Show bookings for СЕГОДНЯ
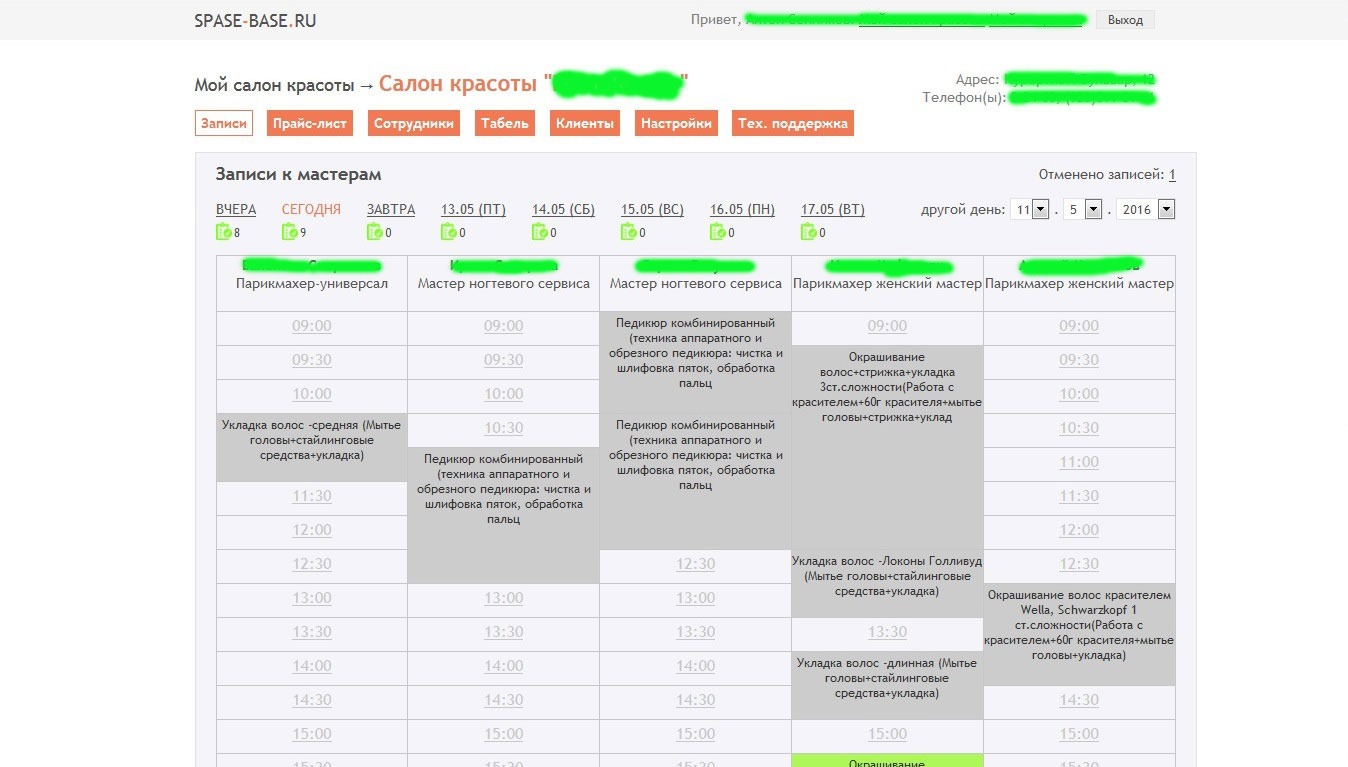Viewport: 1348px width, 767px height. [x=311, y=210]
